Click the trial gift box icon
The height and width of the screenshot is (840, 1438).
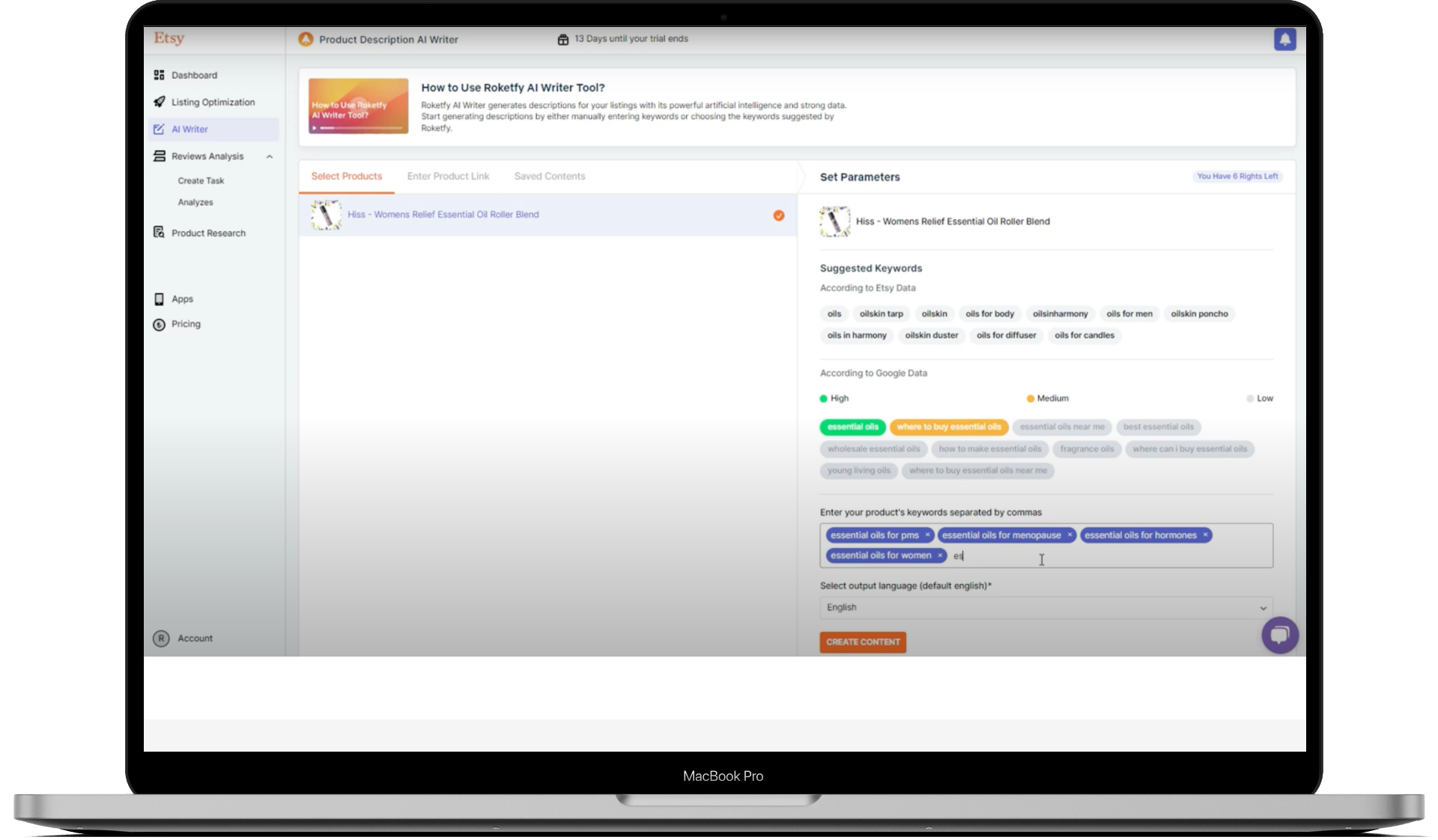(563, 39)
